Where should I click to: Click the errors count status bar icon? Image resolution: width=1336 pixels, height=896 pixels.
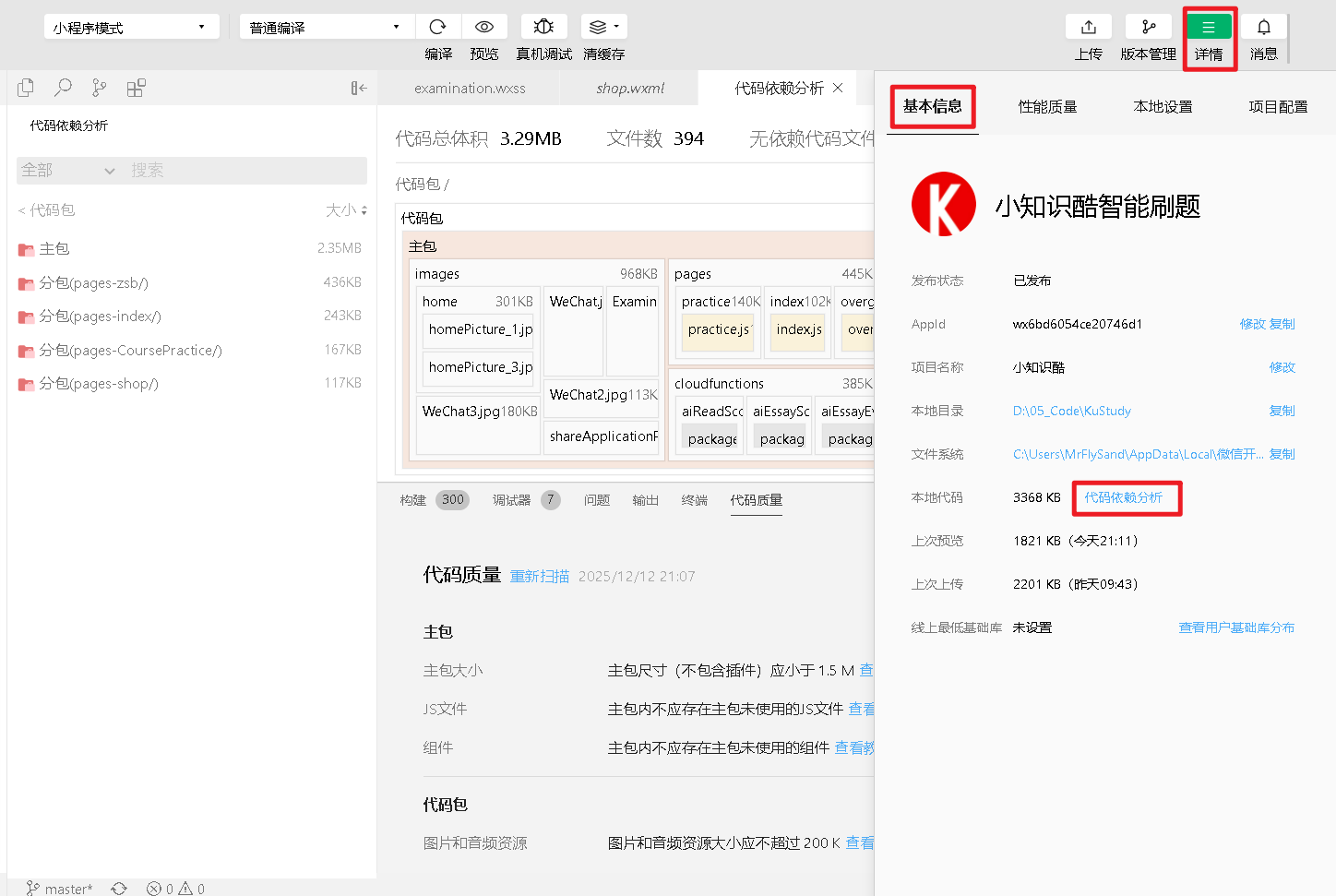click(160, 889)
